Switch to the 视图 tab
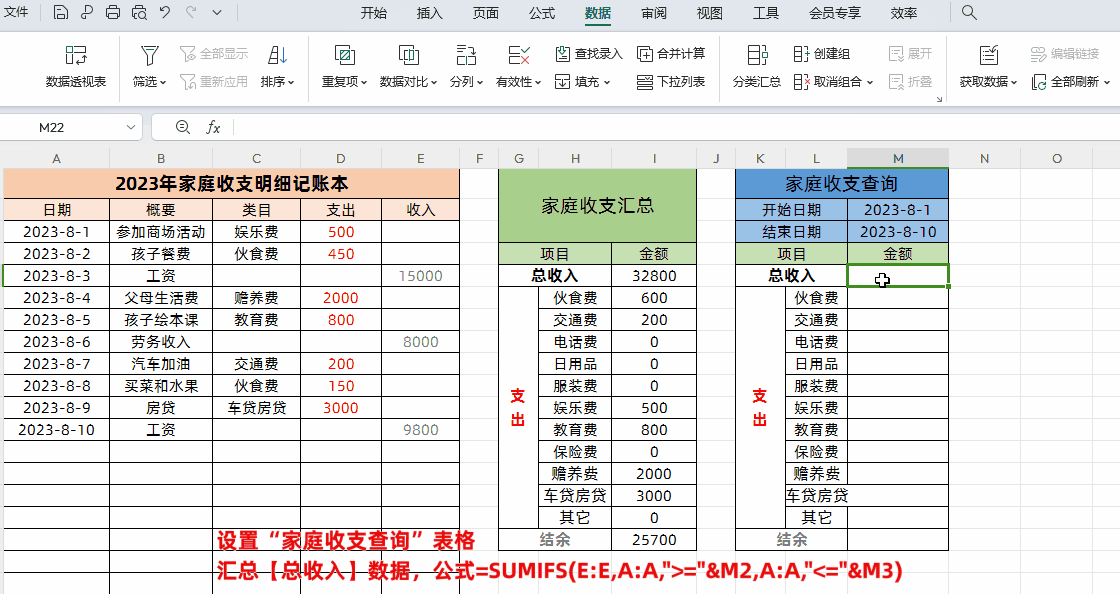This screenshot has width=1120, height=594. (x=709, y=13)
